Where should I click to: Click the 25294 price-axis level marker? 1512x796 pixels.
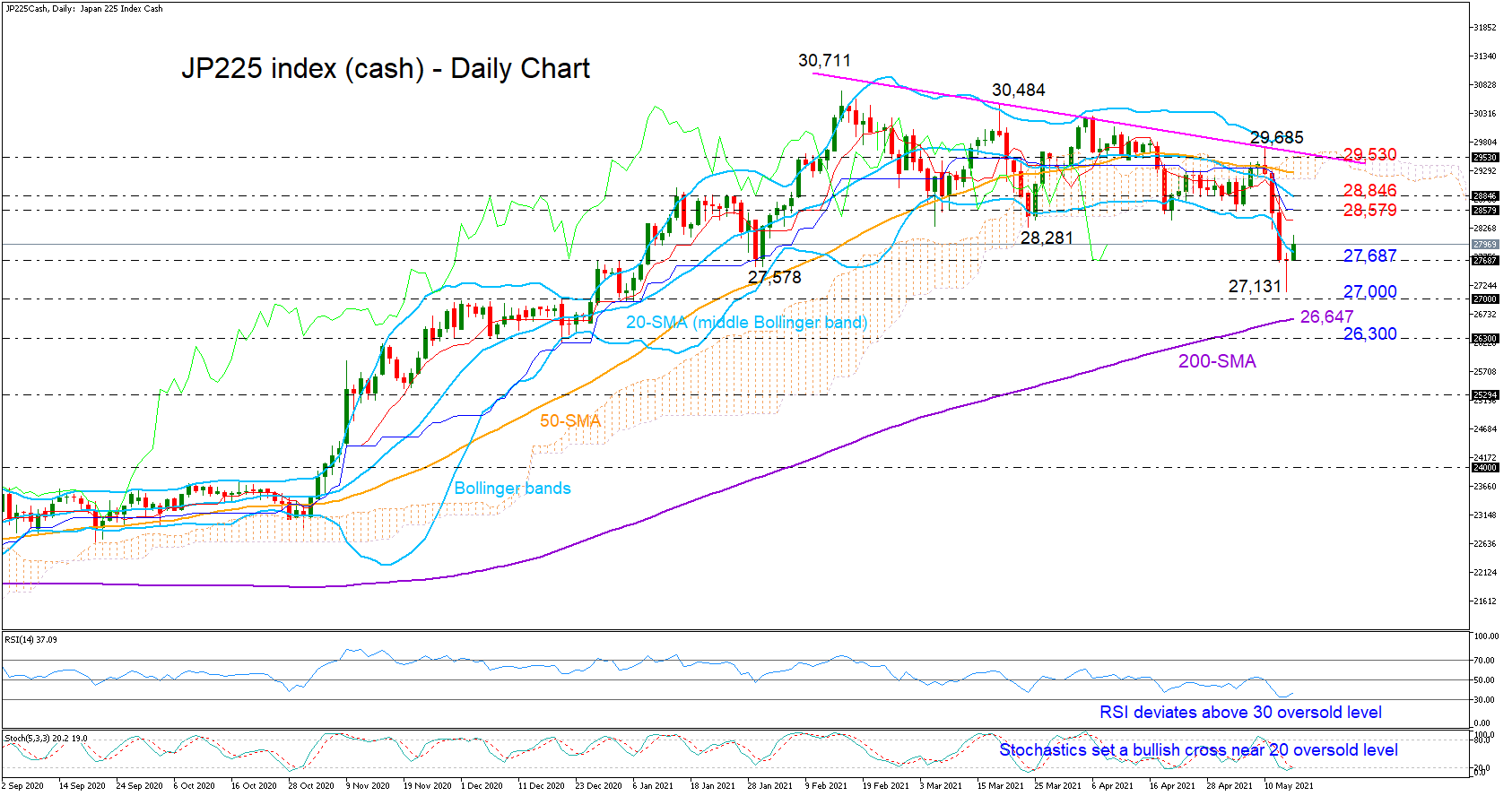click(x=1485, y=395)
